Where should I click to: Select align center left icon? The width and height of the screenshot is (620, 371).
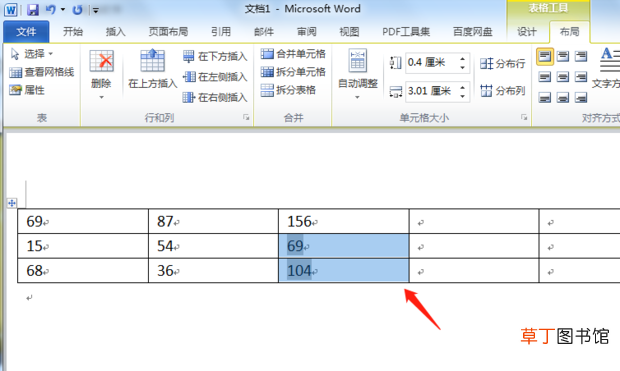(545, 77)
